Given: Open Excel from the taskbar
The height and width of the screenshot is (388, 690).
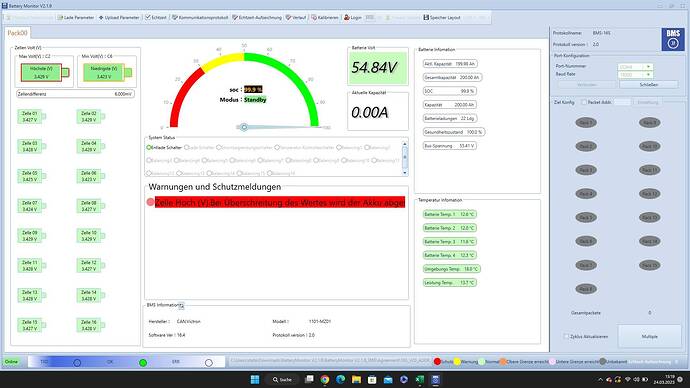Looking at the screenshot, I should [419, 380].
